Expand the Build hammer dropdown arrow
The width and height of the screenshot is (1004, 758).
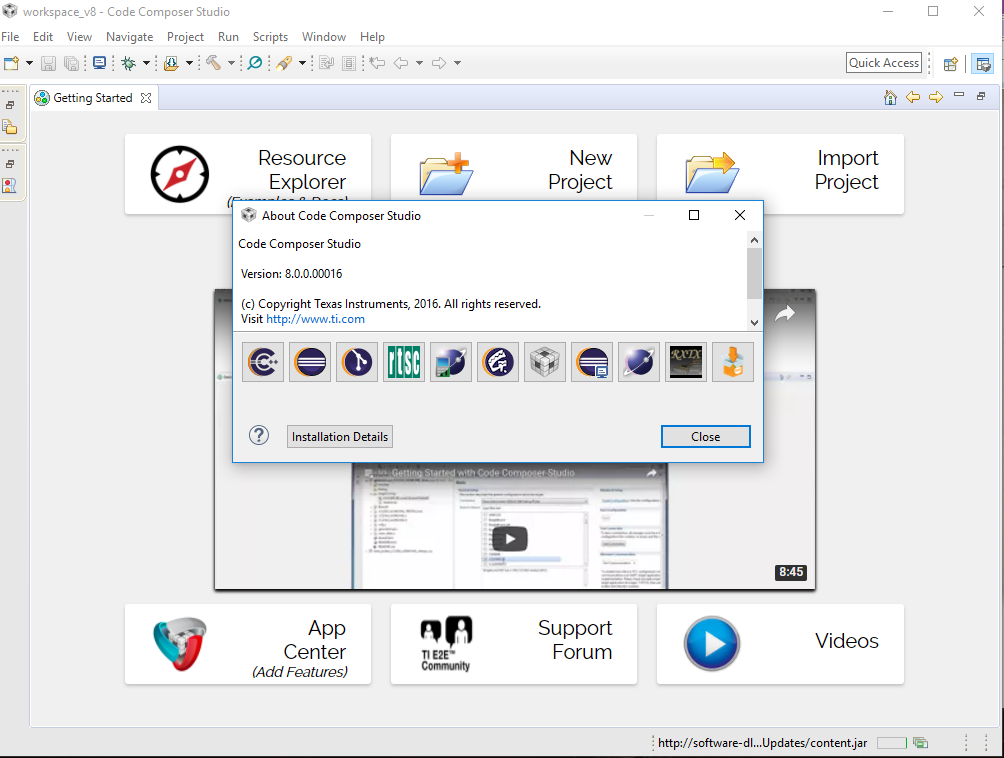(x=231, y=63)
